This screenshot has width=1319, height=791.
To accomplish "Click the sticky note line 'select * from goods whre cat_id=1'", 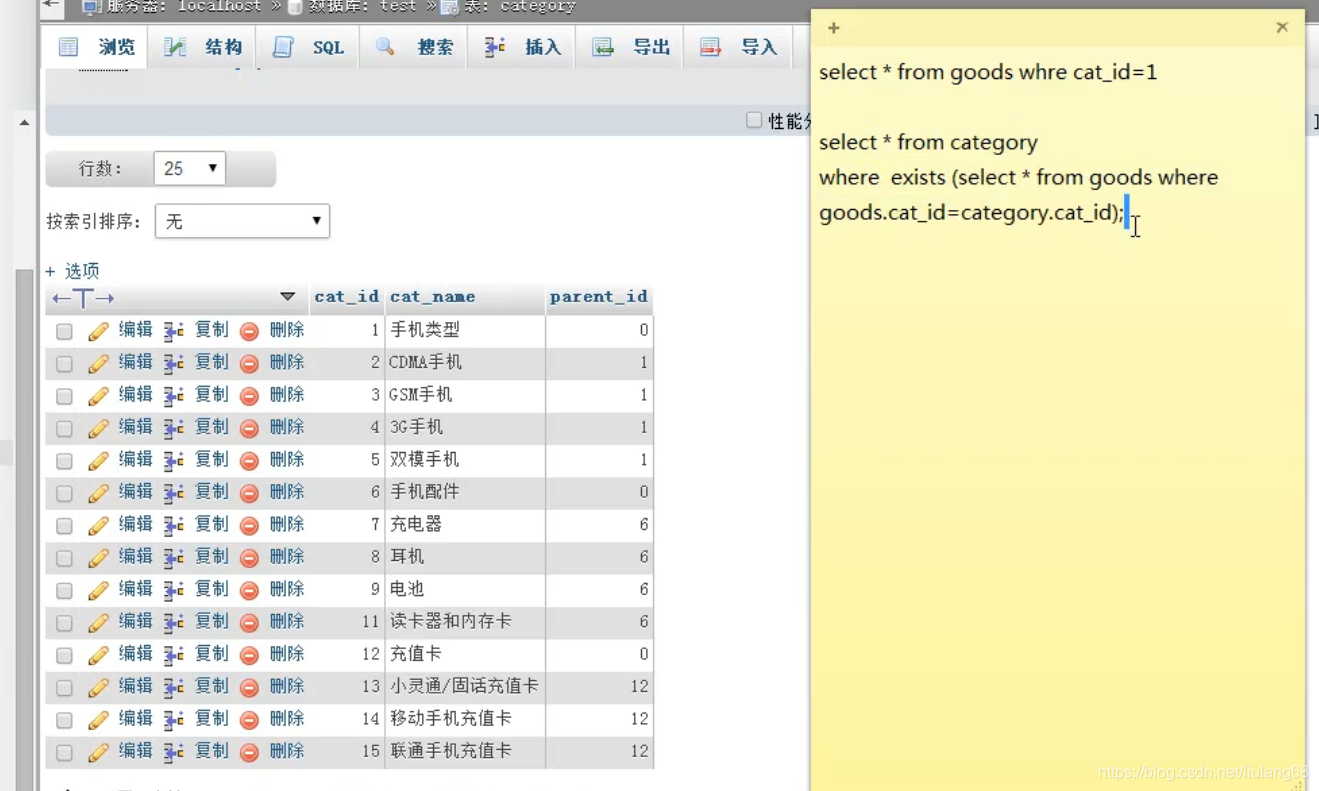I will coord(988,72).
